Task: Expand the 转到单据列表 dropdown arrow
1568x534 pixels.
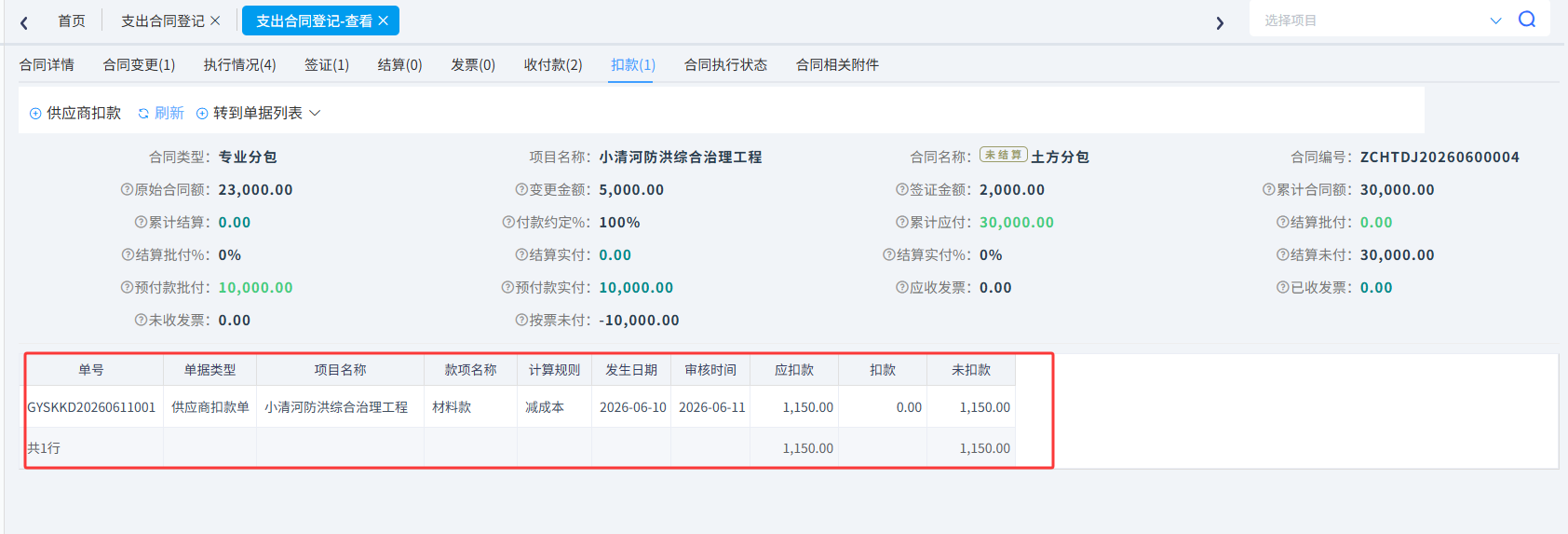Action: tap(315, 113)
